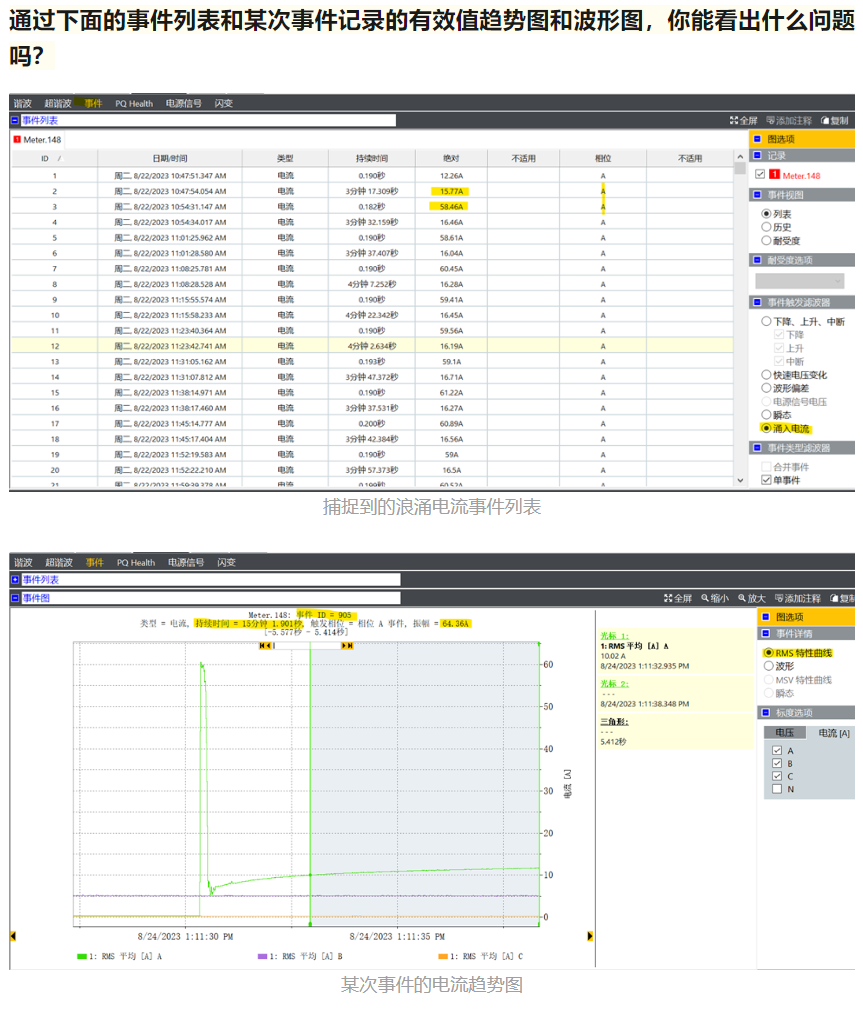Click 复制 copy icon in upper toolbar
The image size is (863, 1012).
825,120
